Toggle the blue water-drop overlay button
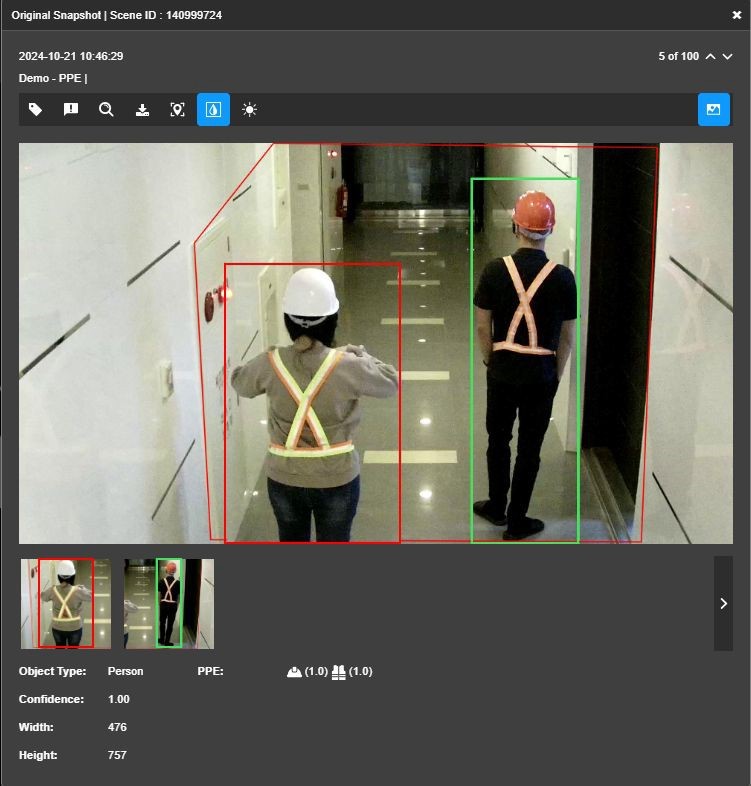 point(213,109)
